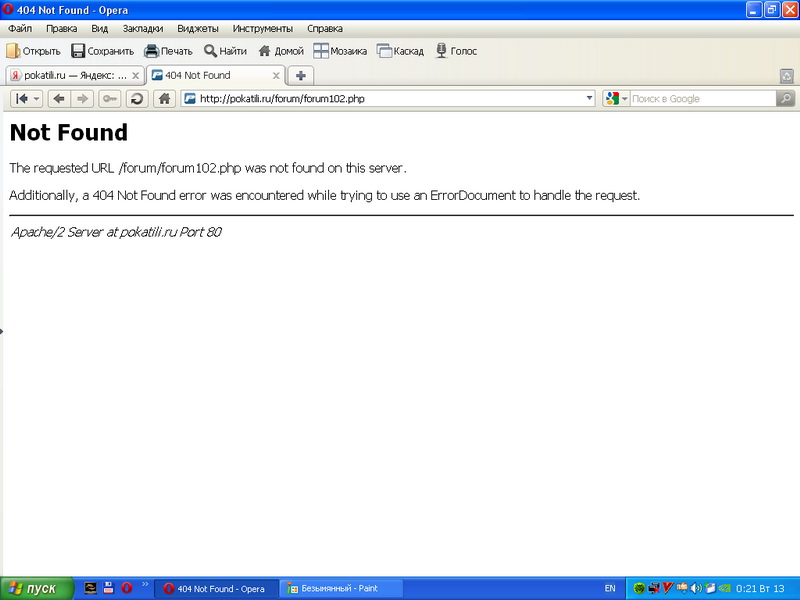This screenshot has height=600, width=800.
Task: Open the wand password key button
Action: 110,98
